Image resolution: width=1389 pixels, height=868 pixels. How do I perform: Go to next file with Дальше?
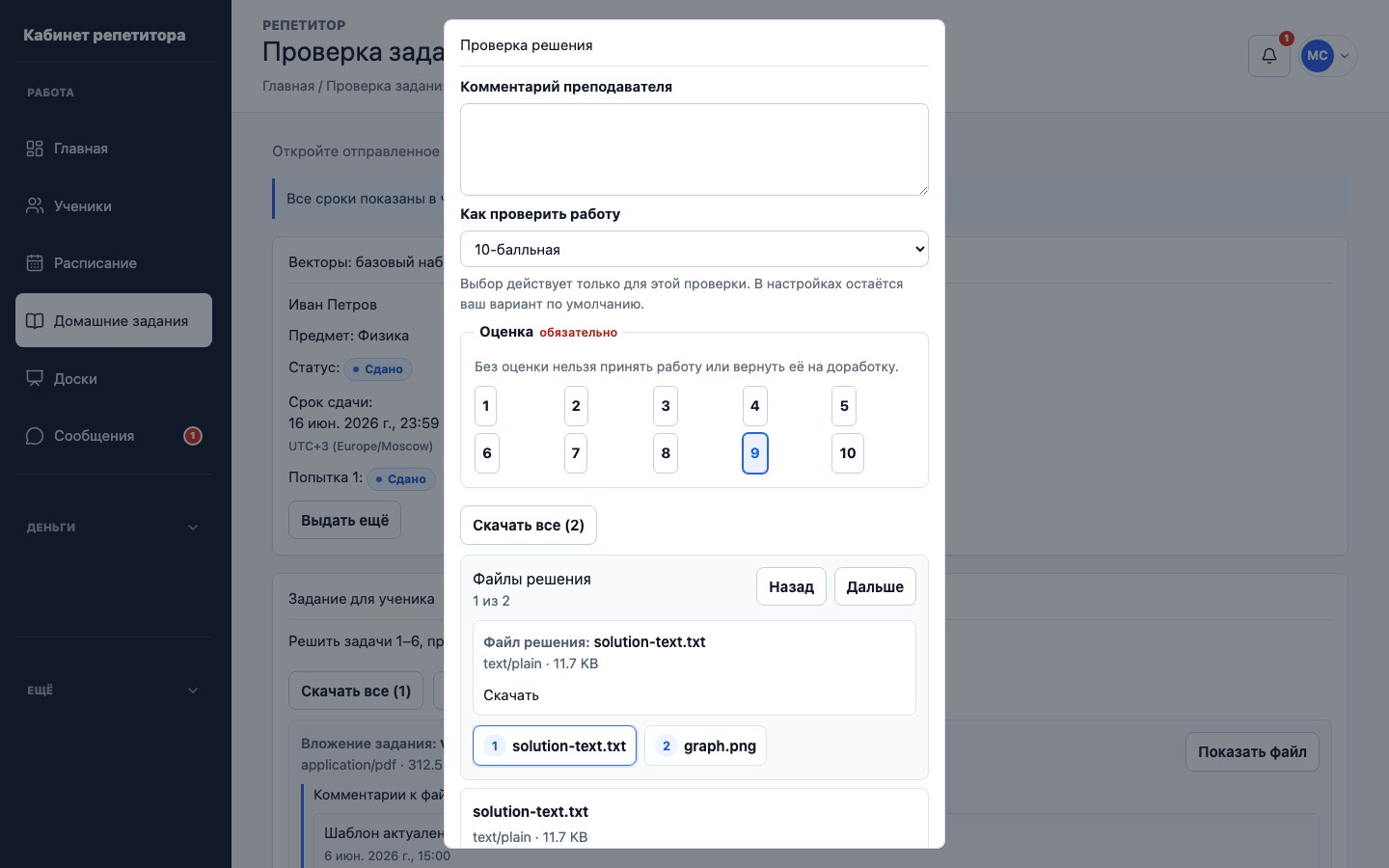pyautogui.click(x=875, y=586)
